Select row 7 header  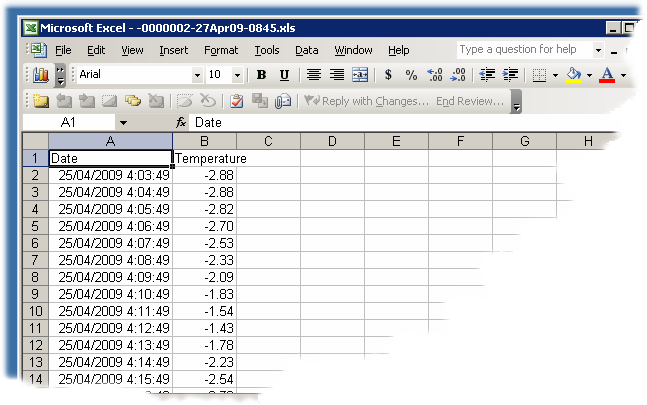[x=35, y=260]
